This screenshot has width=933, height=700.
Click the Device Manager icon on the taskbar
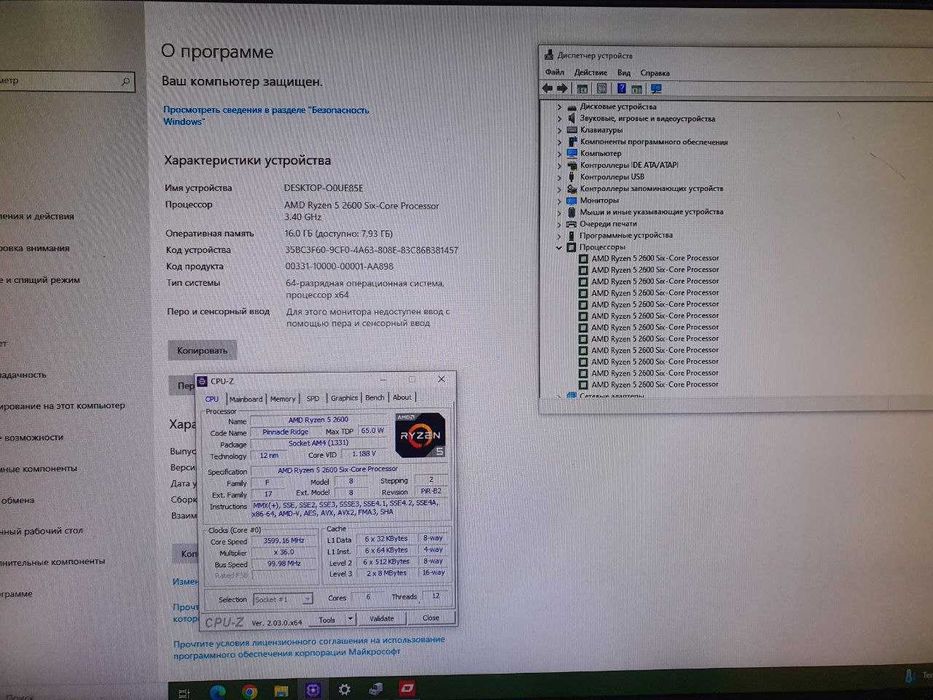pos(375,689)
